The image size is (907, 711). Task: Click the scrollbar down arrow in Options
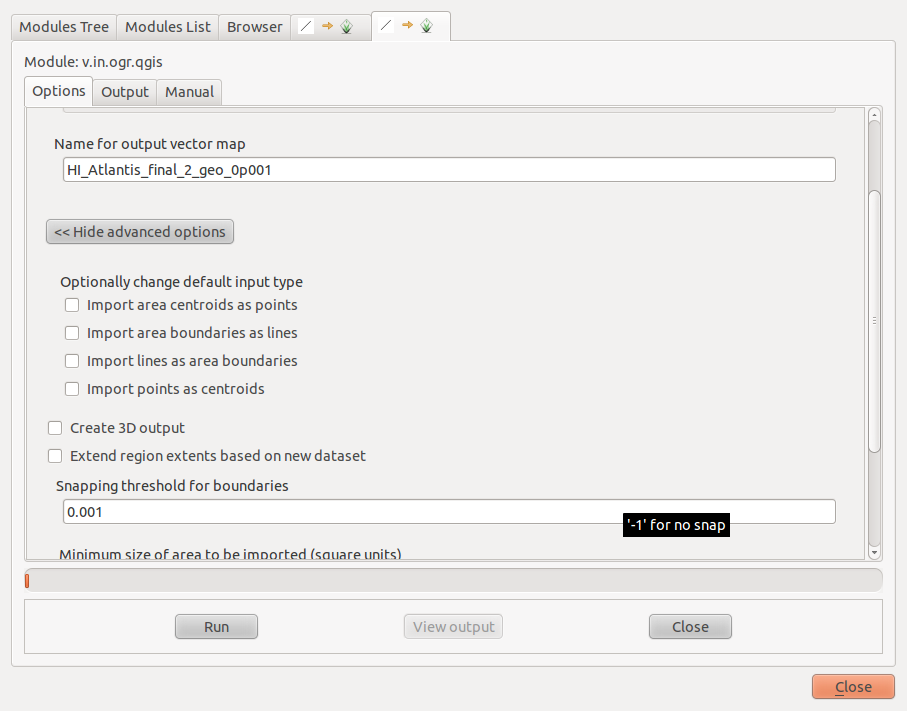pyautogui.click(x=874, y=551)
